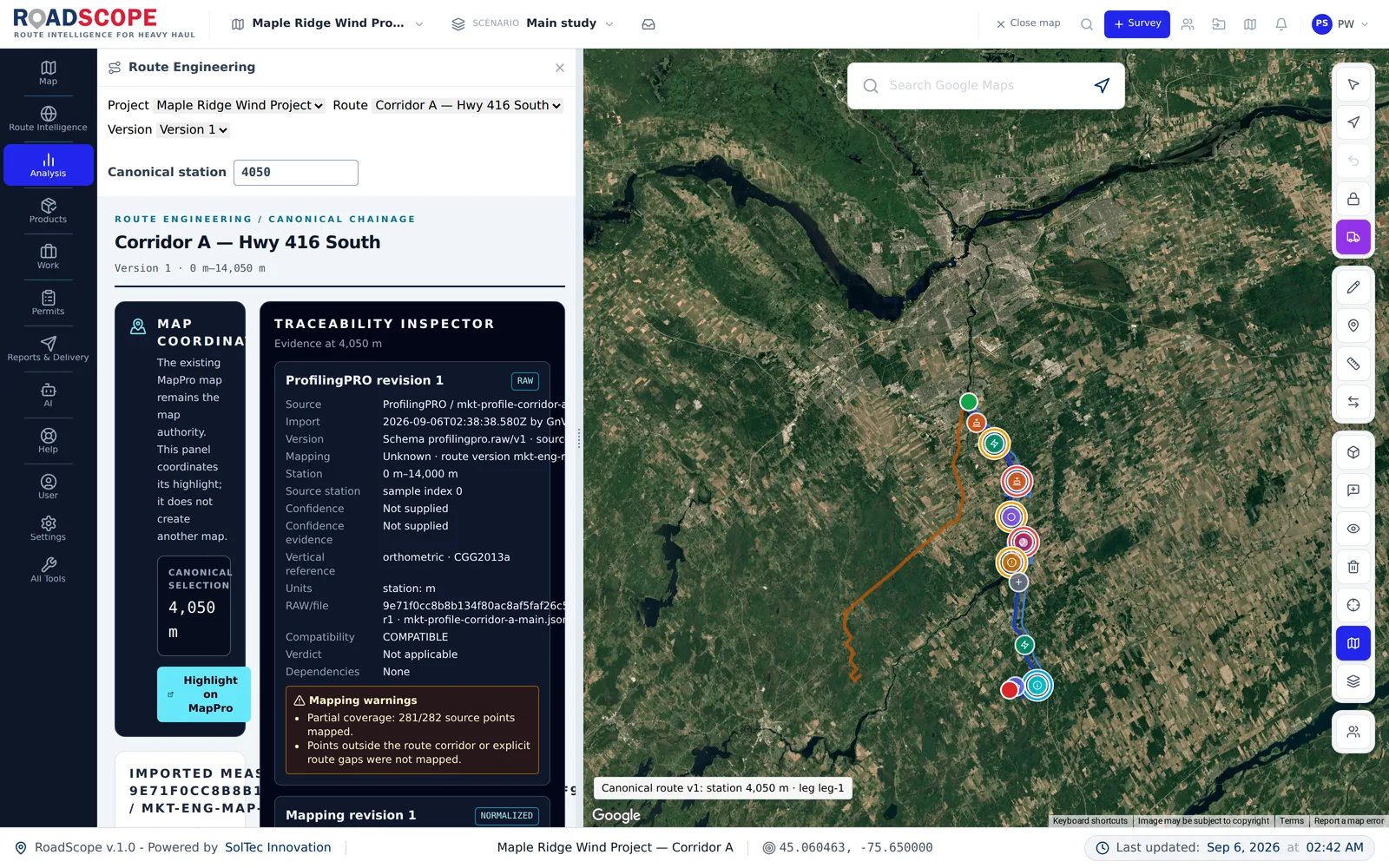Click the swap arrows map tool
This screenshot has height=868, width=1389.
tap(1353, 402)
